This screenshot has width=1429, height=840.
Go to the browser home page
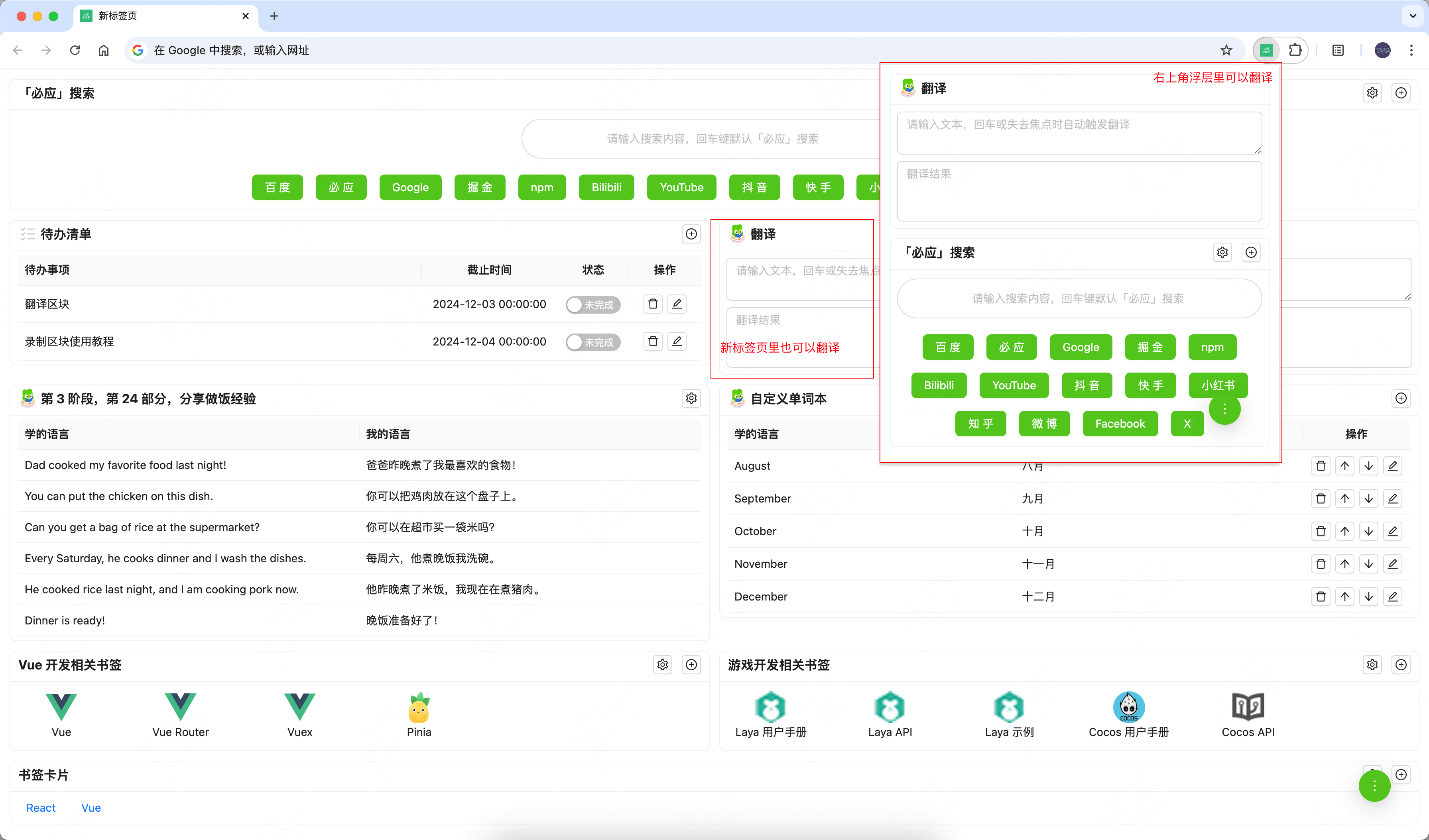104,51
